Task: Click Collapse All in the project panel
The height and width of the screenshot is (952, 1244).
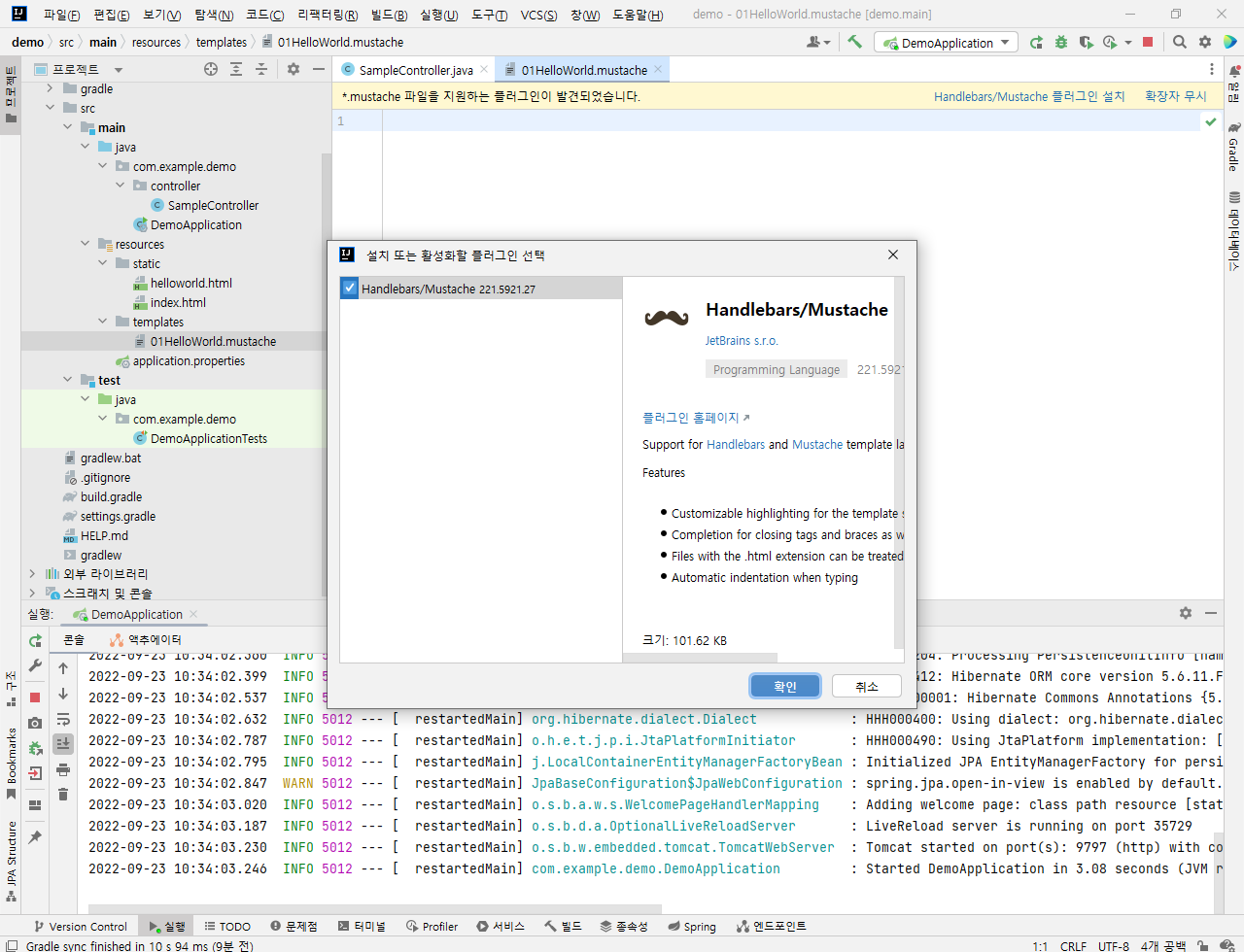Action: point(261,69)
